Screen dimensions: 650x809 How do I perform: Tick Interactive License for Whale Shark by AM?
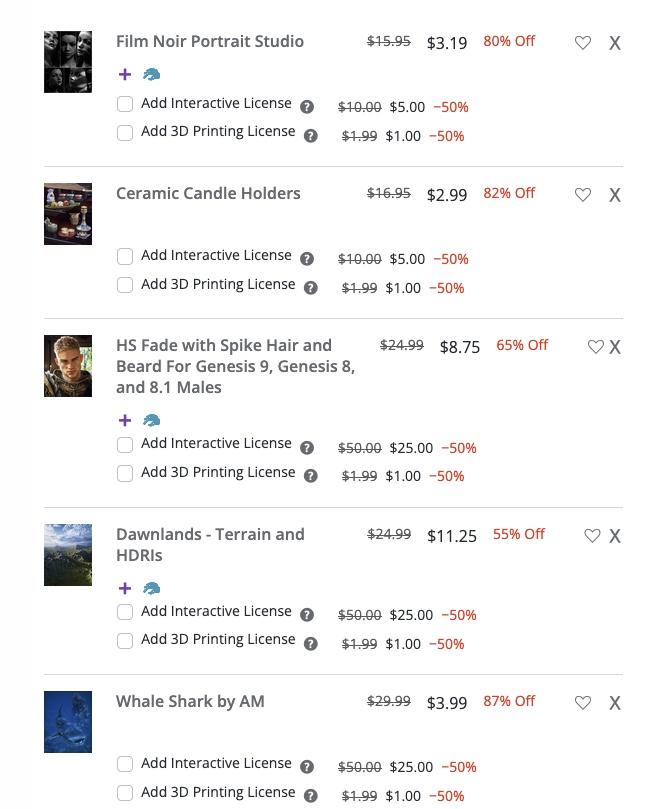(125, 764)
